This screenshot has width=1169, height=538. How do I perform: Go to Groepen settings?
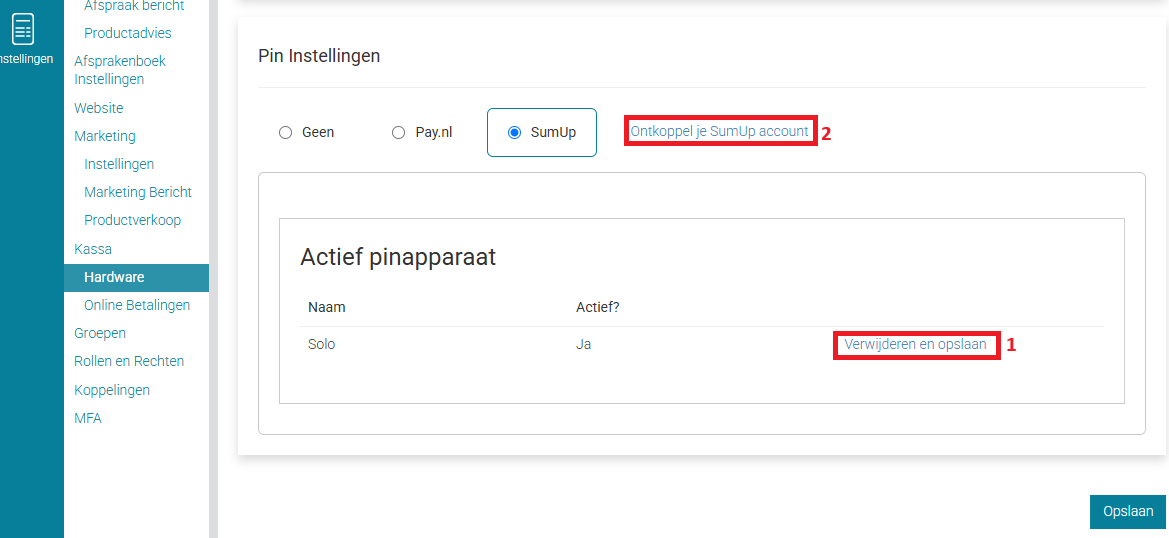[100, 333]
